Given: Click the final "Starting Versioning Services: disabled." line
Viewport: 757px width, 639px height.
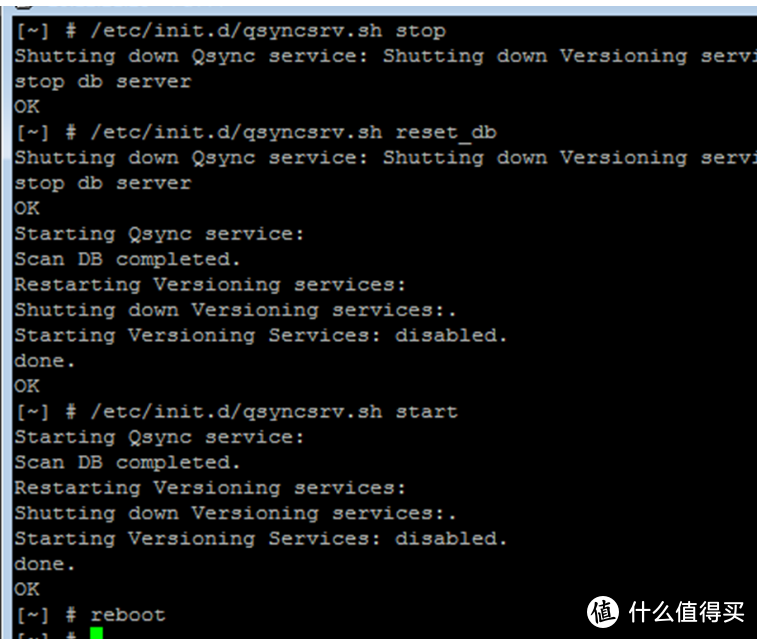Looking at the screenshot, I should click(261, 538).
